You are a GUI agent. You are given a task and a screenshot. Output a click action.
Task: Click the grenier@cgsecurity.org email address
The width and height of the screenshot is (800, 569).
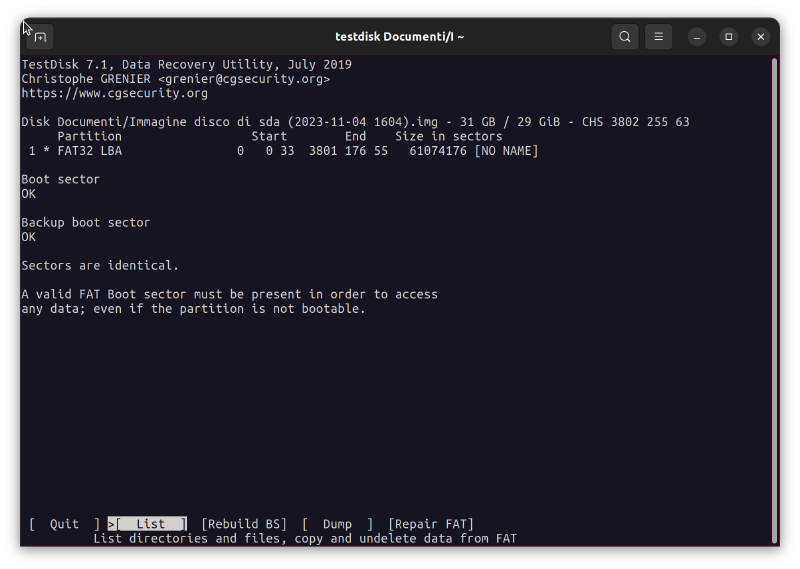tap(243, 79)
